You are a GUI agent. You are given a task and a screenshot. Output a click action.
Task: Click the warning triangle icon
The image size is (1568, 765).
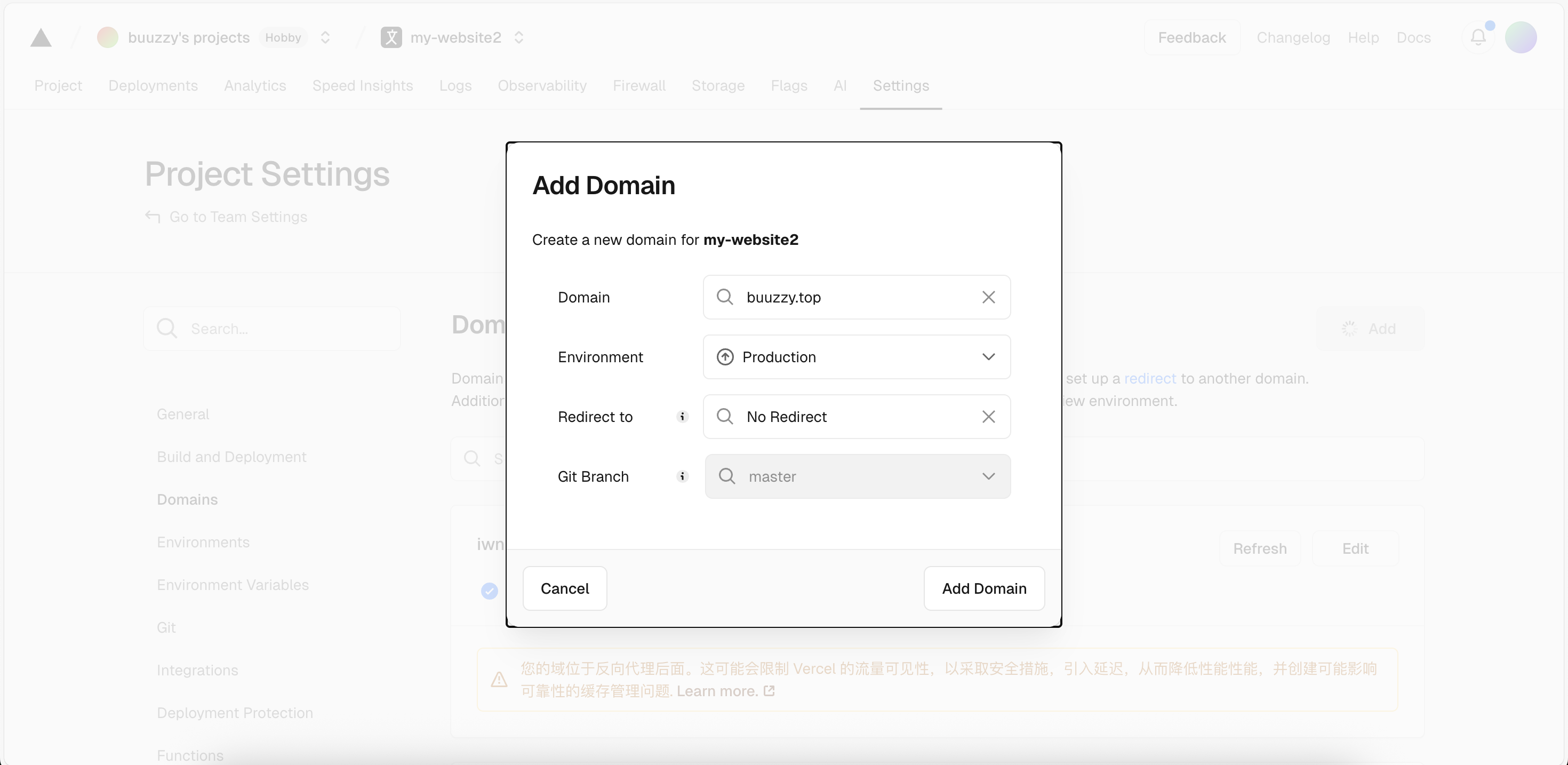499,680
